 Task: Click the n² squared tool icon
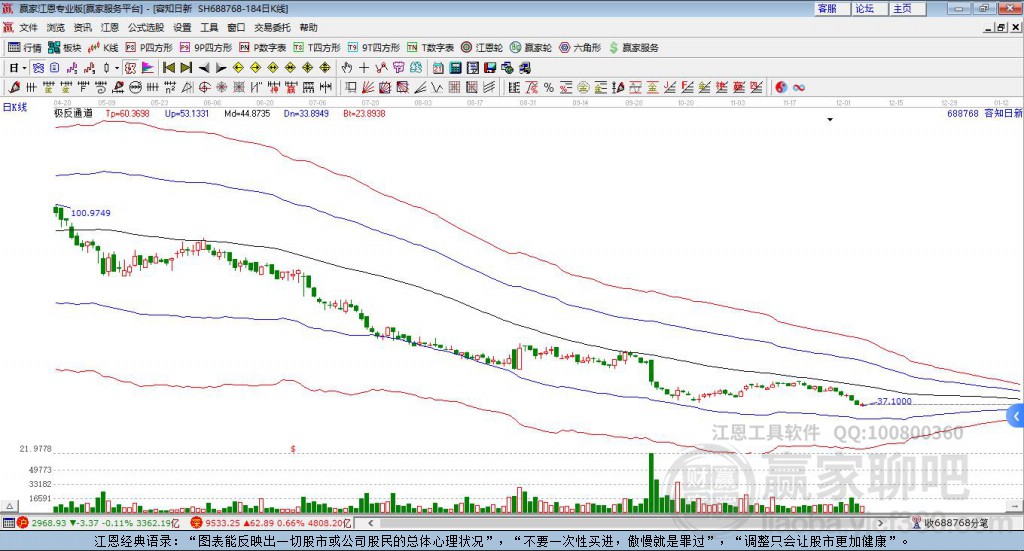click(x=170, y=87)
